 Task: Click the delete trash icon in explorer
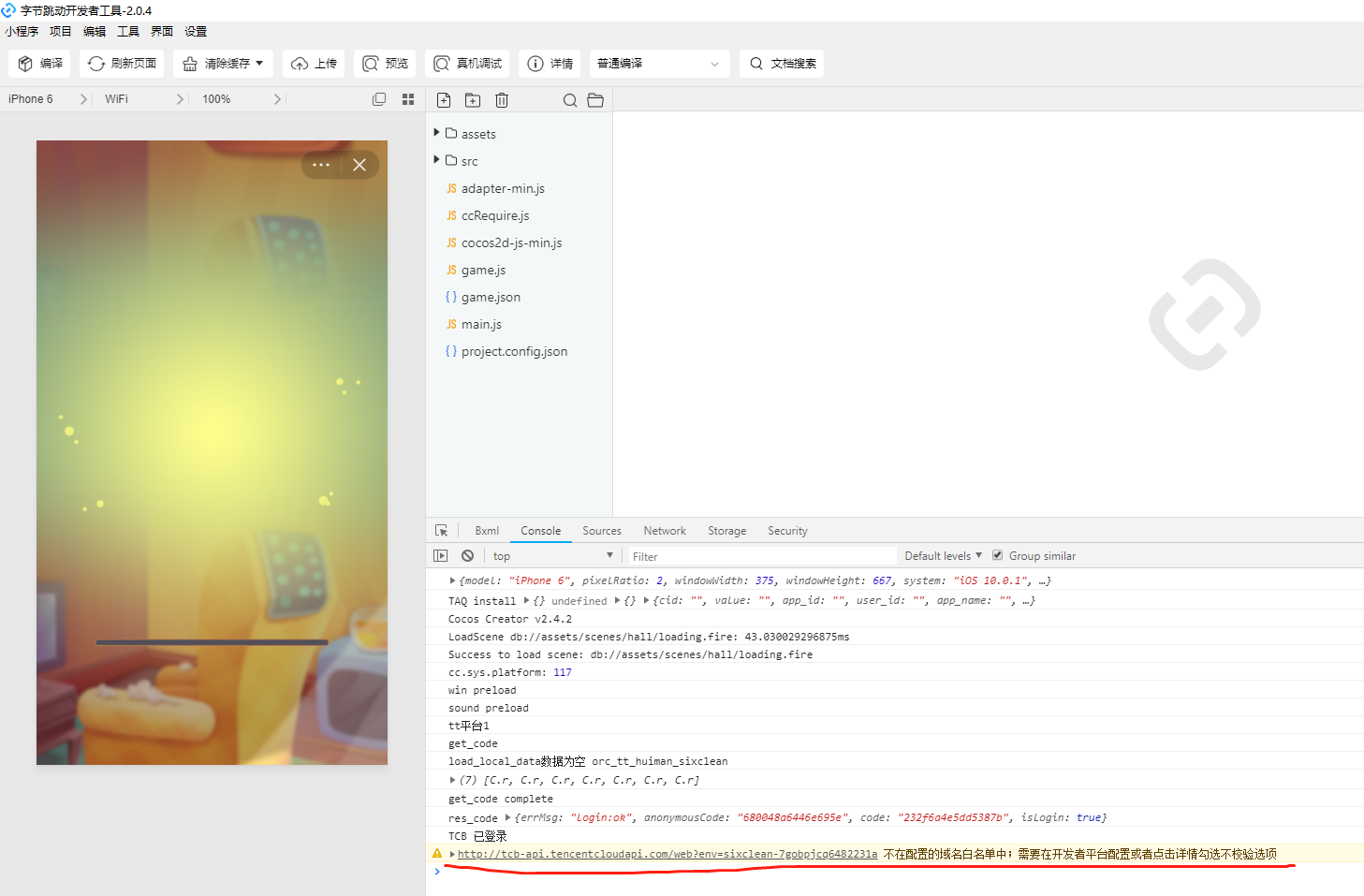click(x=502, y=100)
